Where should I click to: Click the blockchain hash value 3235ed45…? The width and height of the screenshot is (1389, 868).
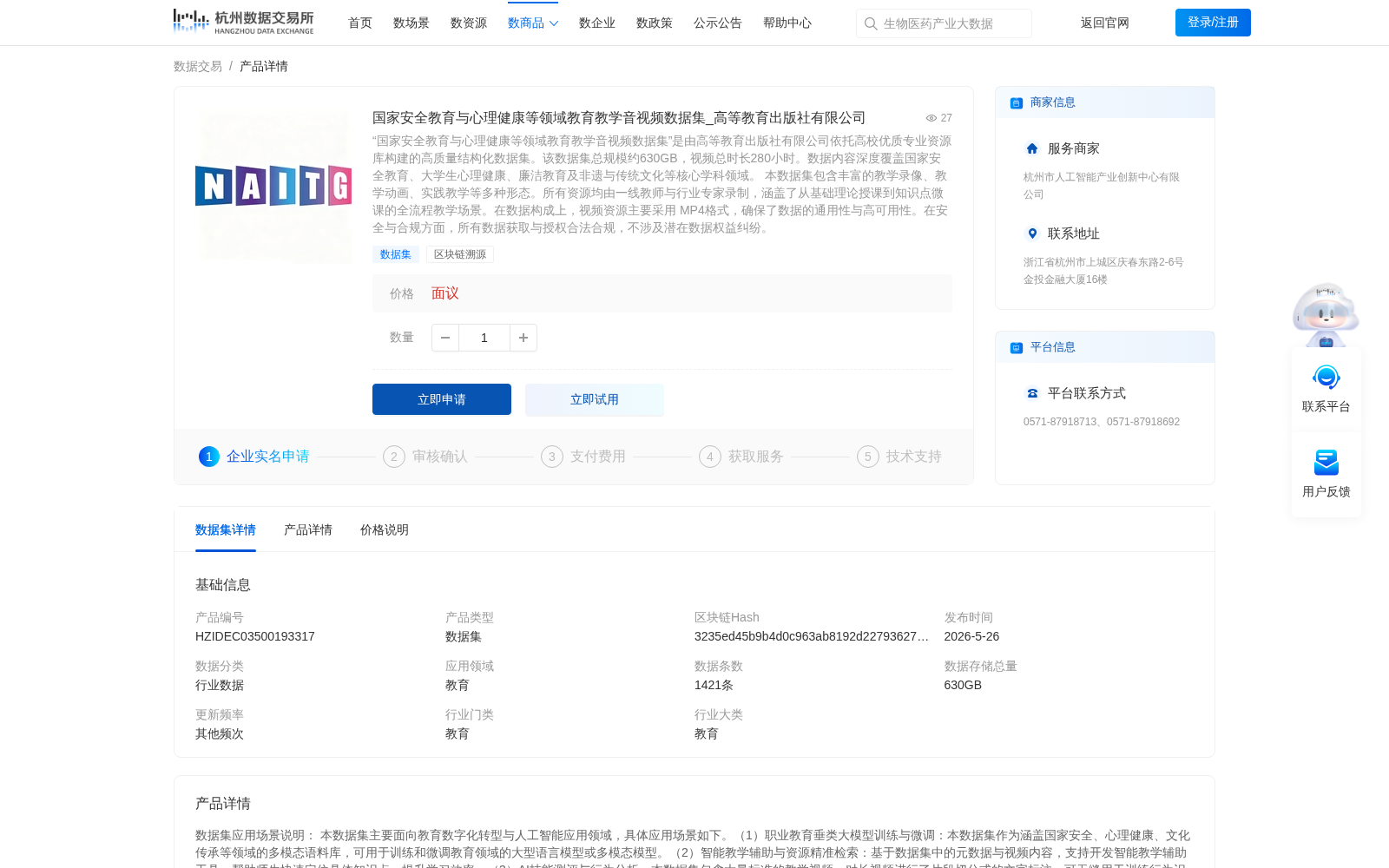(x=812, y=636)
